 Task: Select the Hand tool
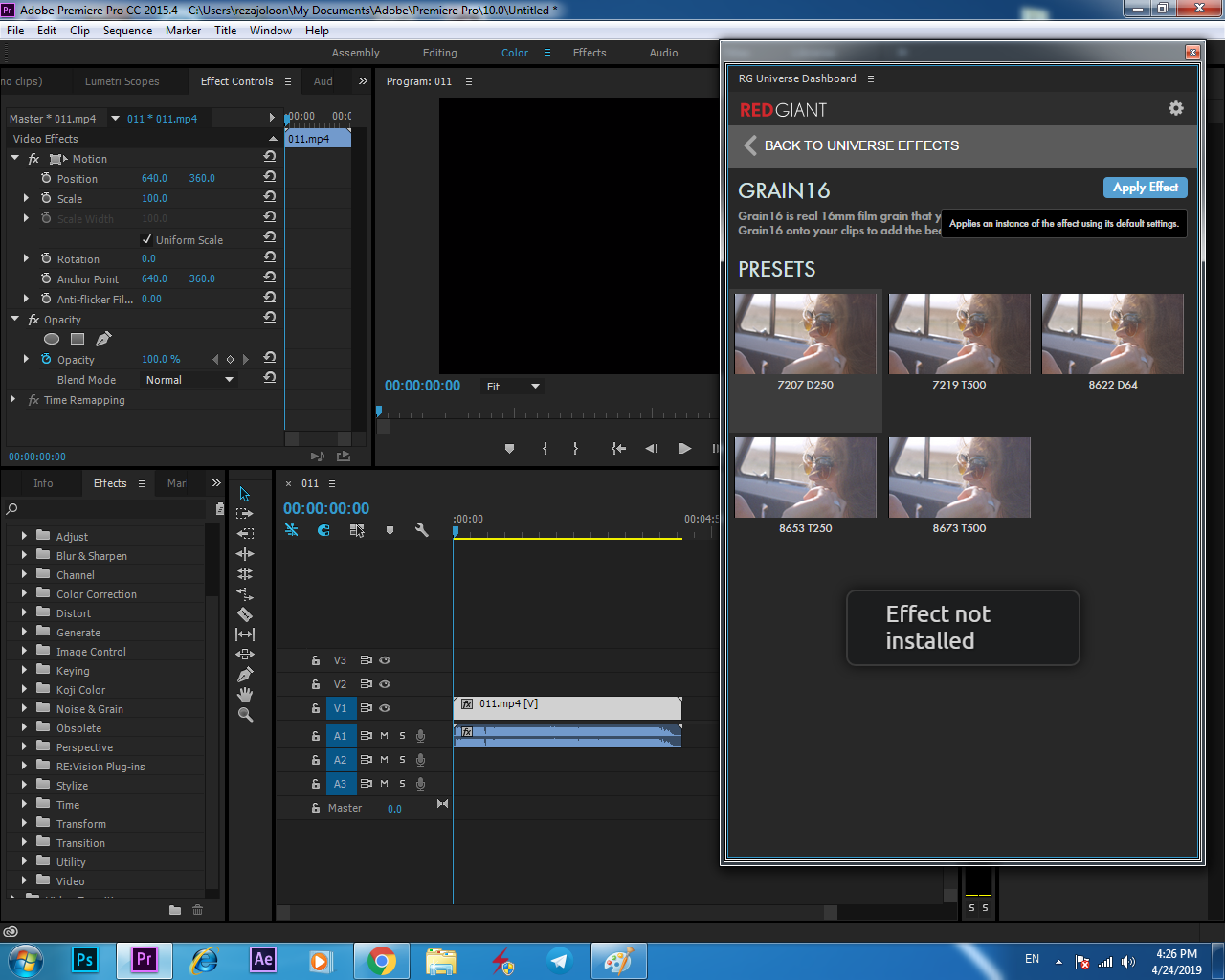click(245, 695)
